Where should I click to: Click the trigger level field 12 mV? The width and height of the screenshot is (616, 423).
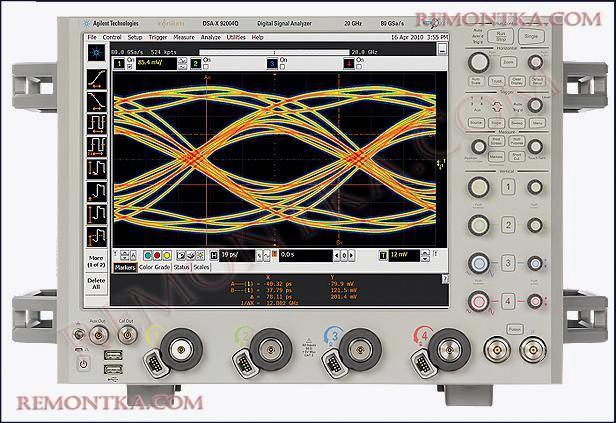(x=404, y=256)
